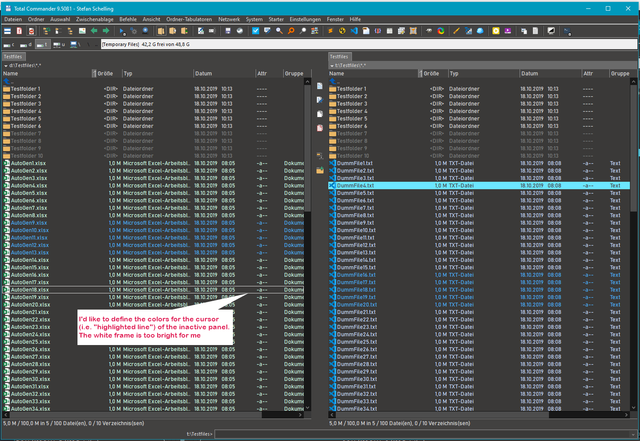
Task: Click the black and white contrast toolbar icon
Action: coord(551,31)
